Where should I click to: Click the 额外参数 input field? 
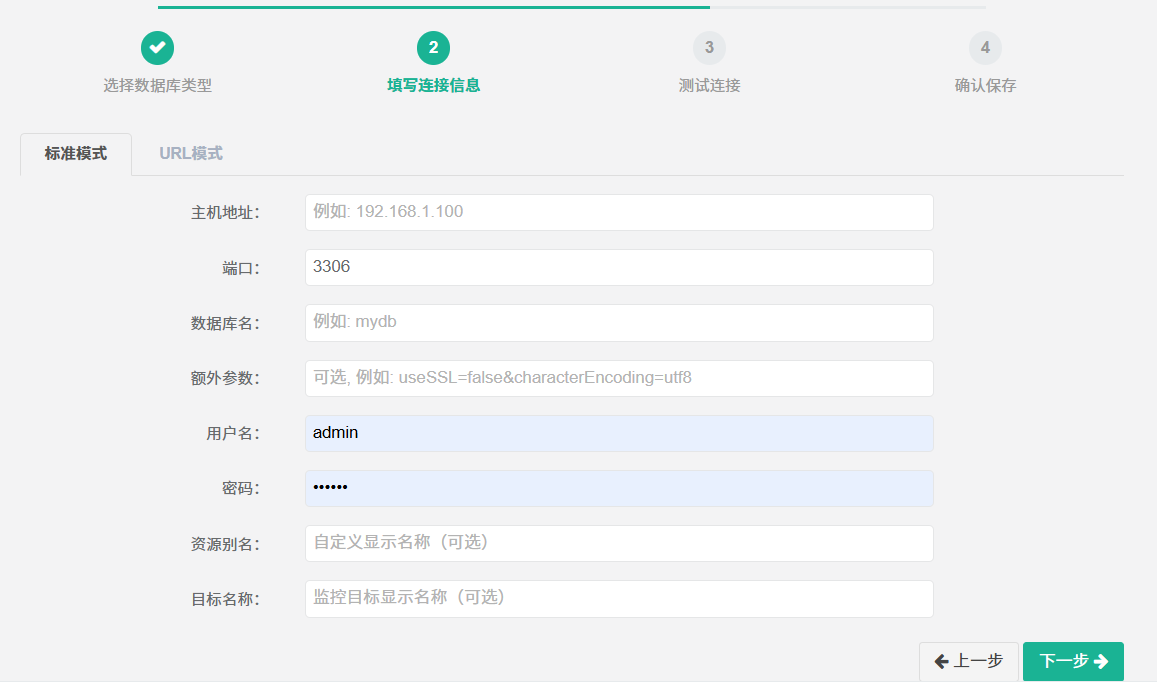click(x=619, y=378)
